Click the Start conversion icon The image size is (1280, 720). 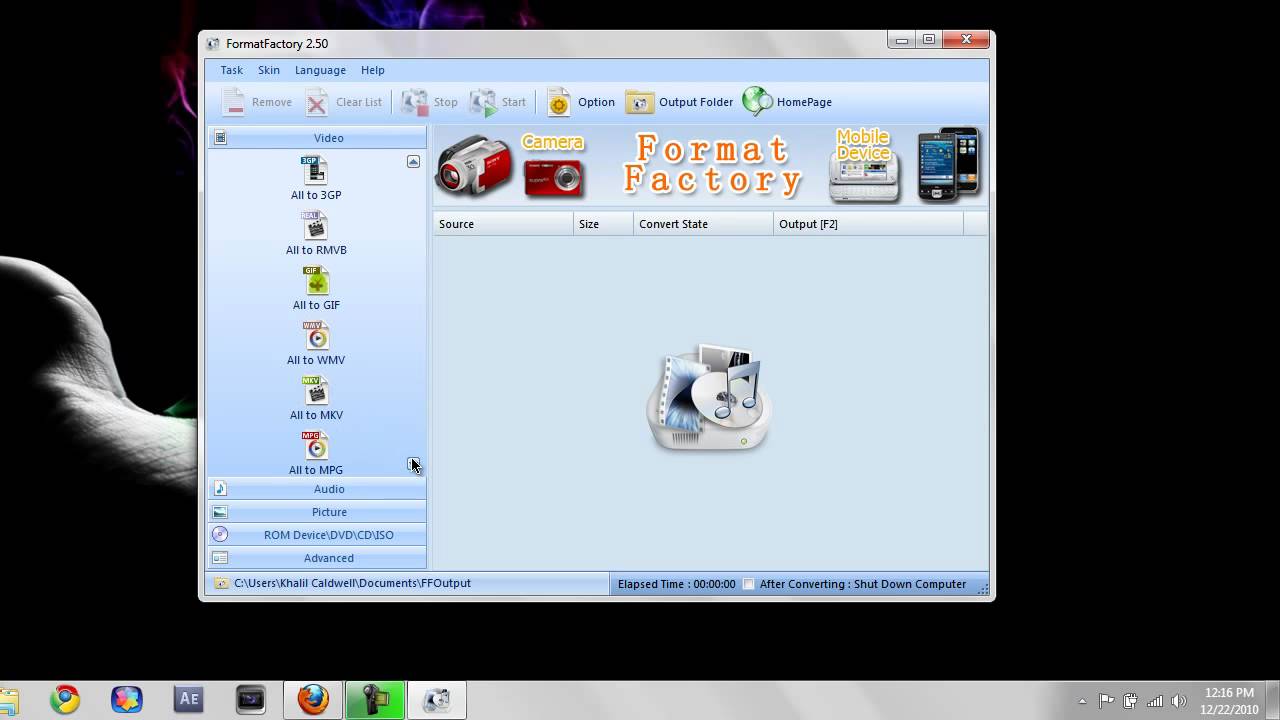(x=484, y=102)
